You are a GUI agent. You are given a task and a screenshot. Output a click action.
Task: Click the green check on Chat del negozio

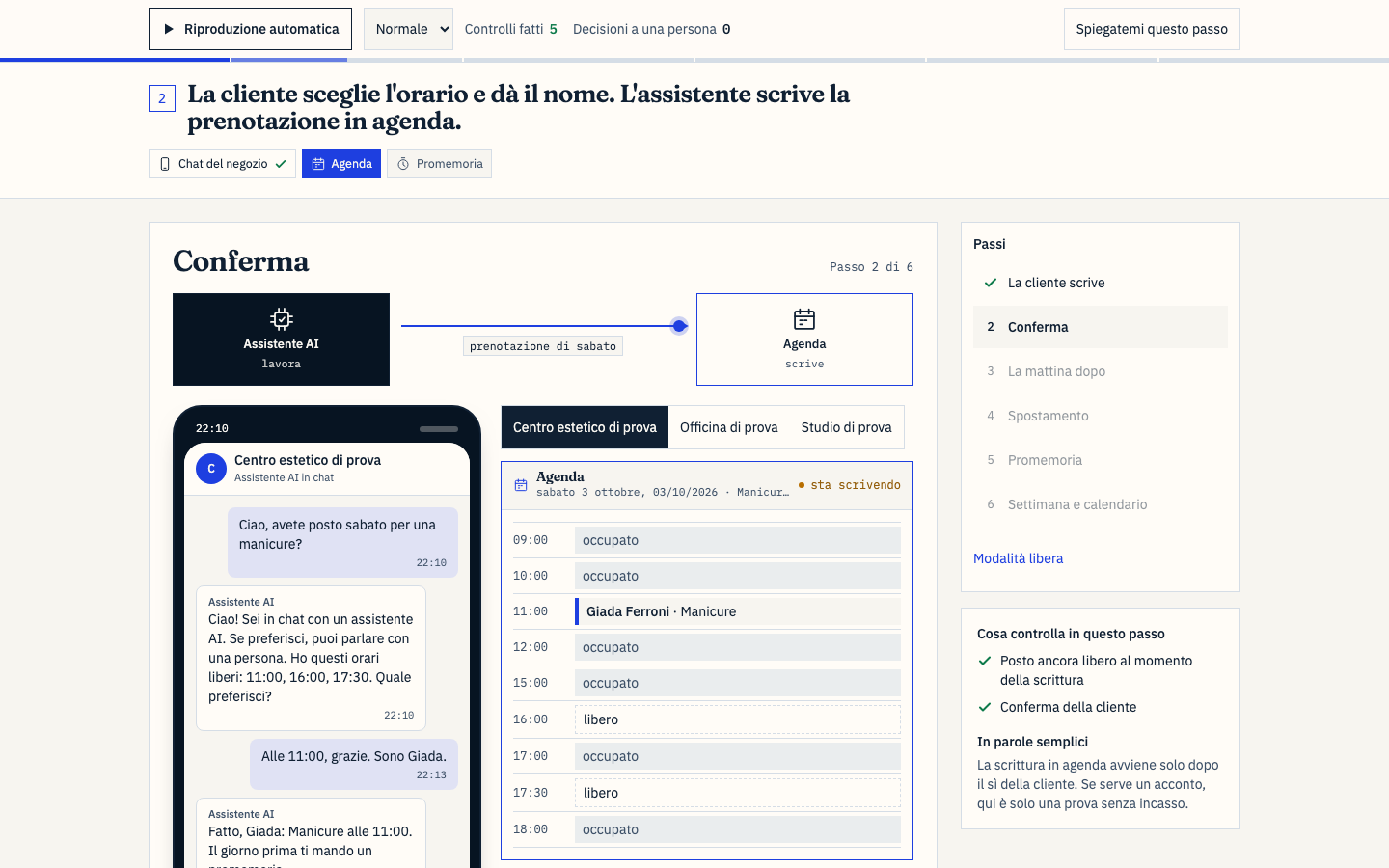point(281,164)
